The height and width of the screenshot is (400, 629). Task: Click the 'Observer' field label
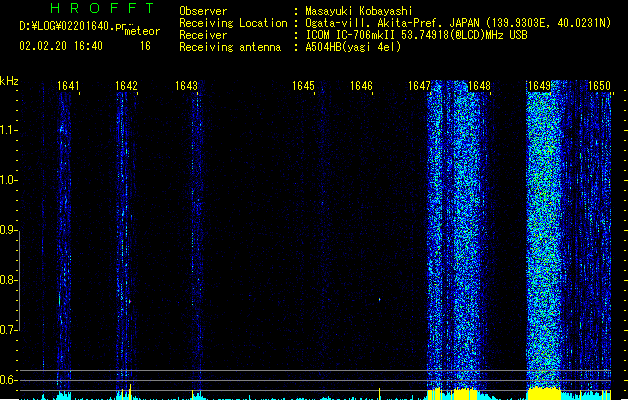(203, 11)
